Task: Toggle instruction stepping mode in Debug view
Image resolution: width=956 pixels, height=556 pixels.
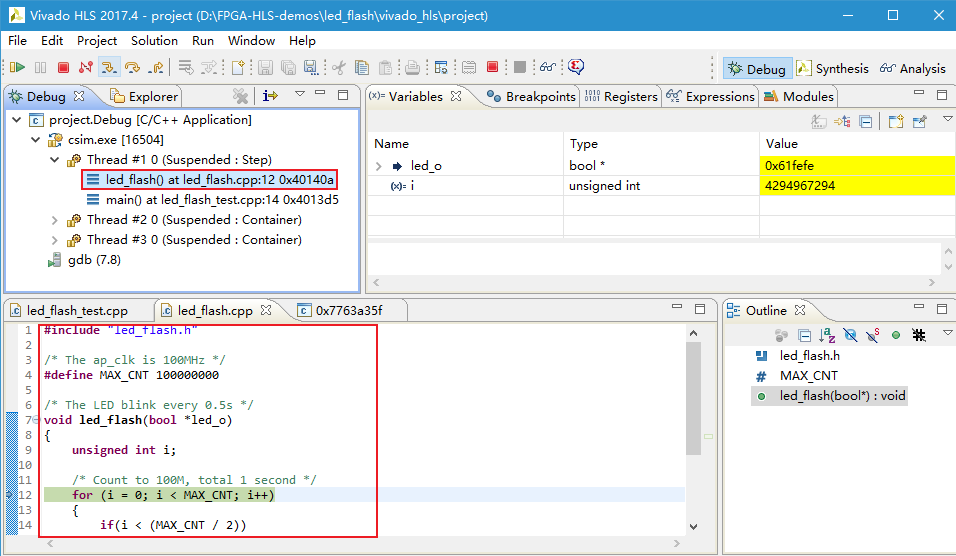Action: (x=270, y=96)
